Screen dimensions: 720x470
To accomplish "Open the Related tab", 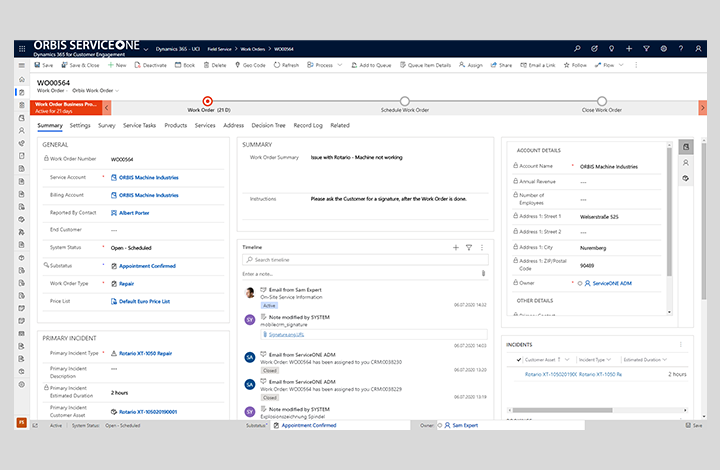I will point(340,125).
